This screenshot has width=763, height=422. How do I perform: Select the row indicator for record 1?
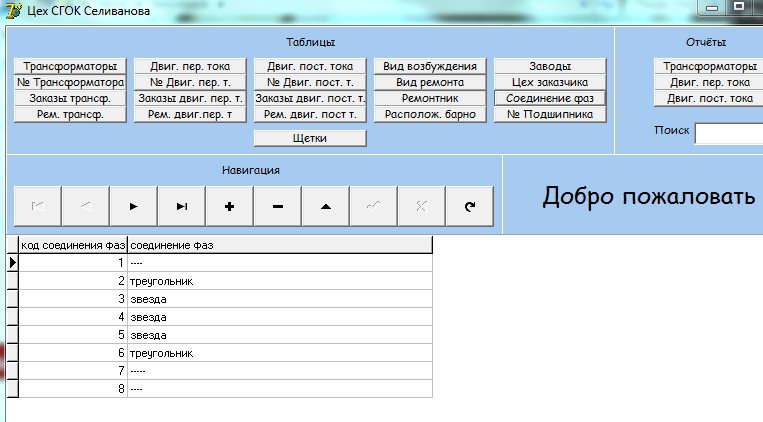coord(13,263)
